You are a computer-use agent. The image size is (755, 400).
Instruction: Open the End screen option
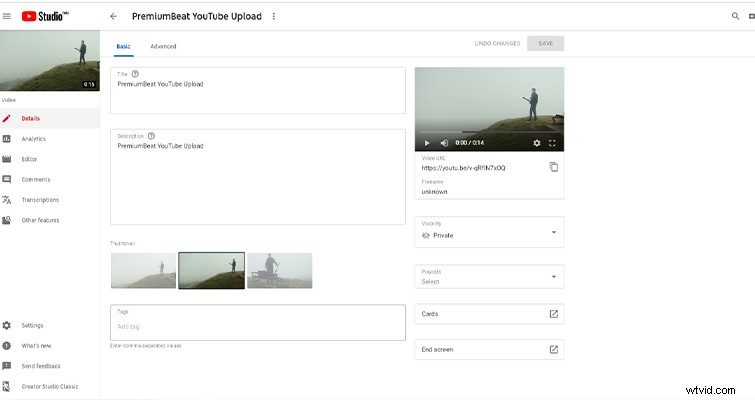(x=489, y=349)
